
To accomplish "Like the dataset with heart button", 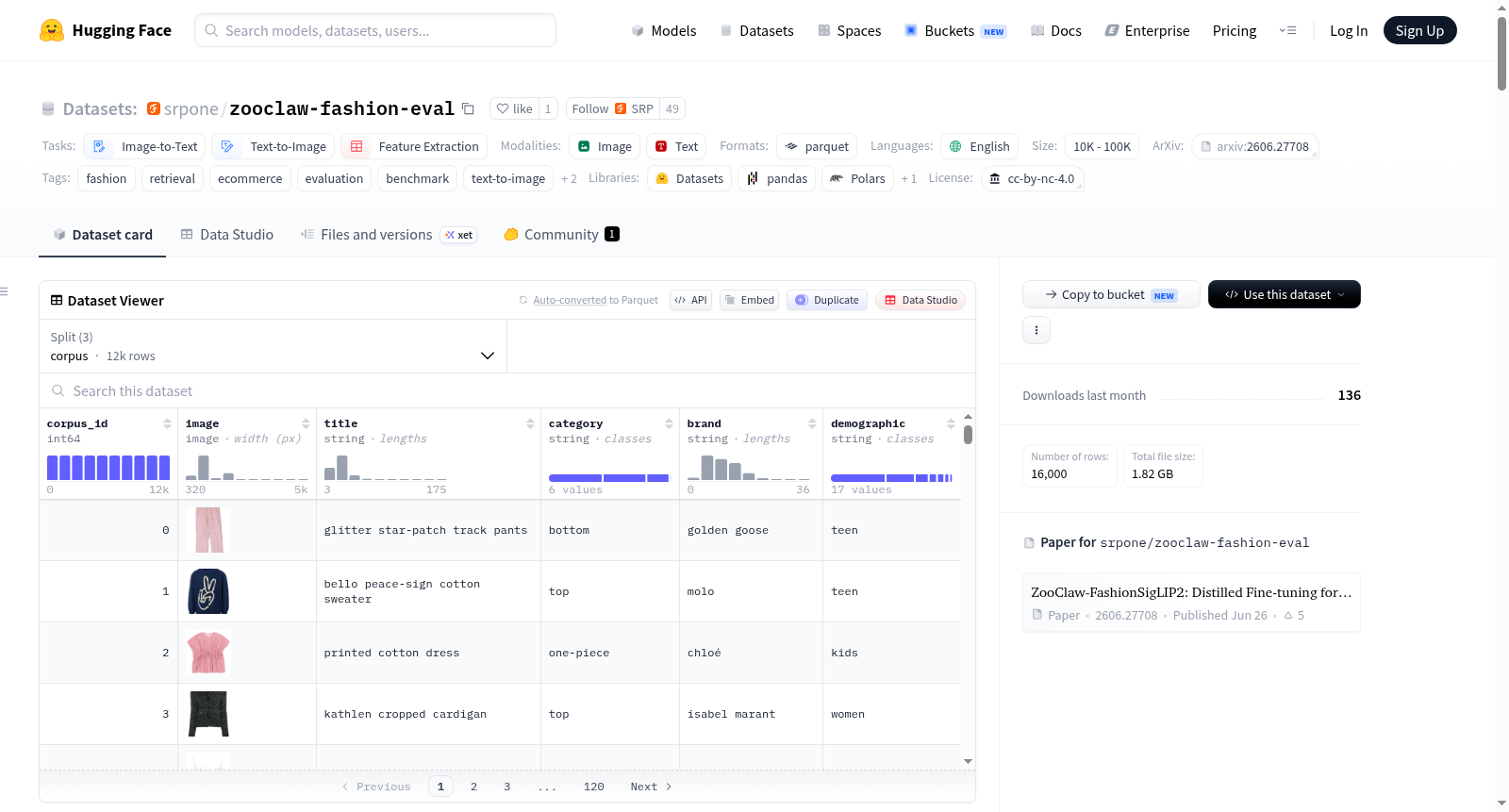I will pyautogui.click(x=515, y=108).
